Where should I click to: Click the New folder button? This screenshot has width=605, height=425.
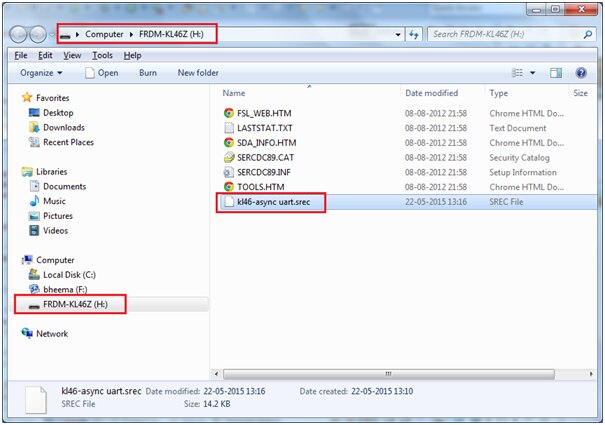click(198, 73)
